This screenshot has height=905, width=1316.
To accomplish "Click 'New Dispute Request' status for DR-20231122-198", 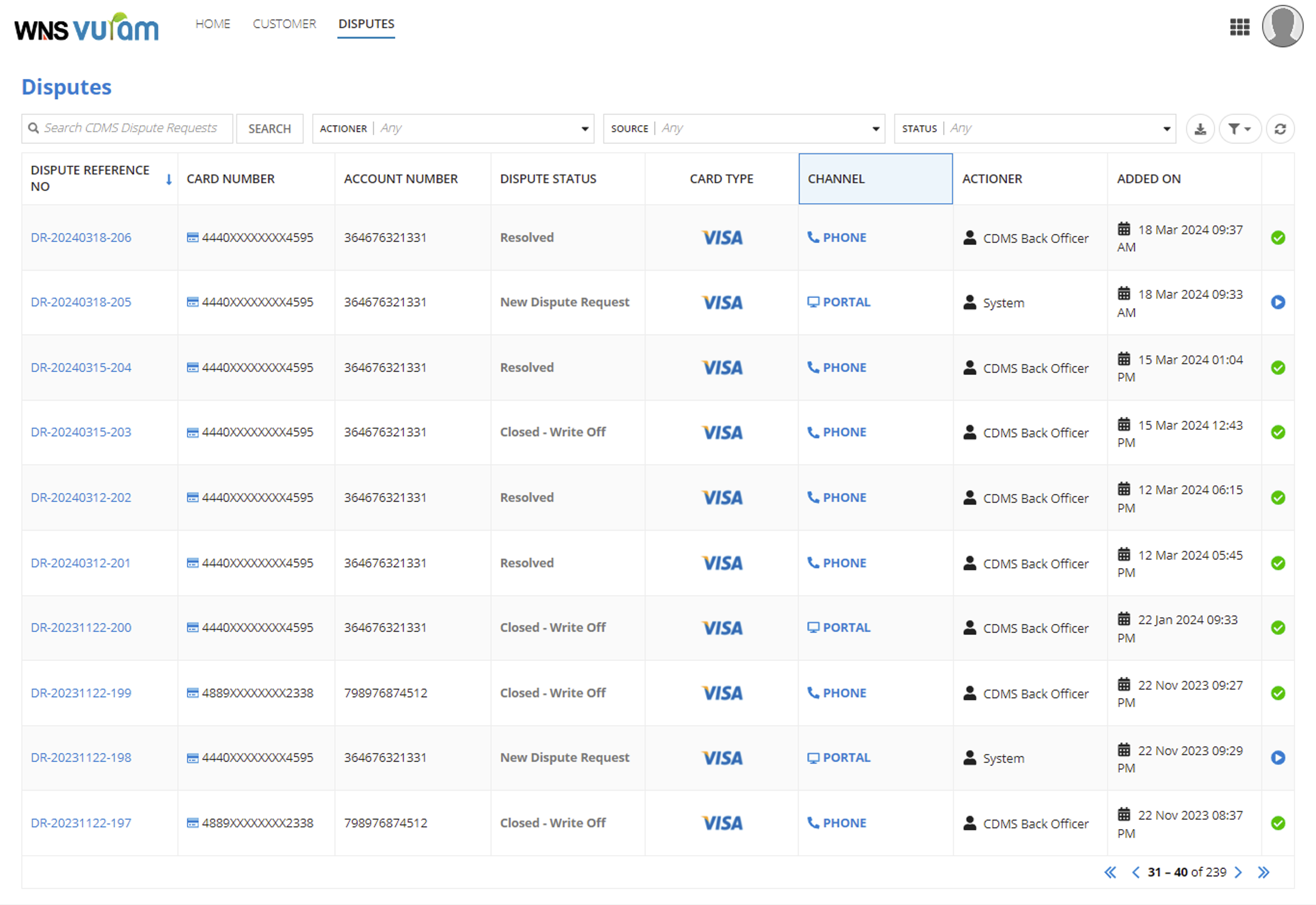I will point(564,758).
